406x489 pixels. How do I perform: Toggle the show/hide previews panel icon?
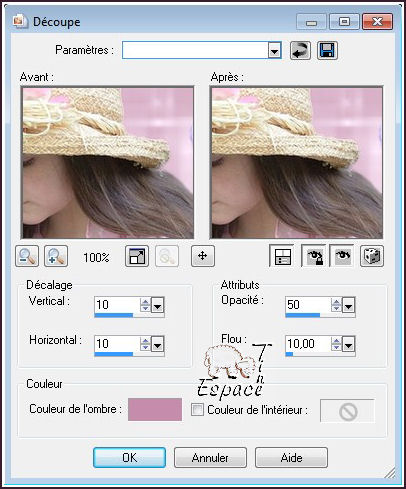pos(282,256)
